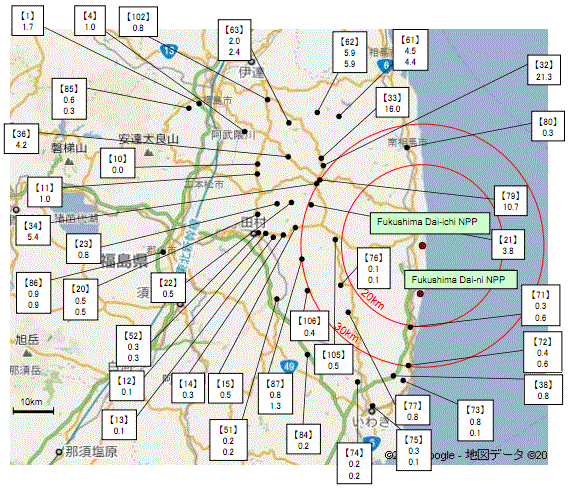Select the Fukushima Dai-ni NPP green label
This screenshot has height=490, width=569.
460,279
